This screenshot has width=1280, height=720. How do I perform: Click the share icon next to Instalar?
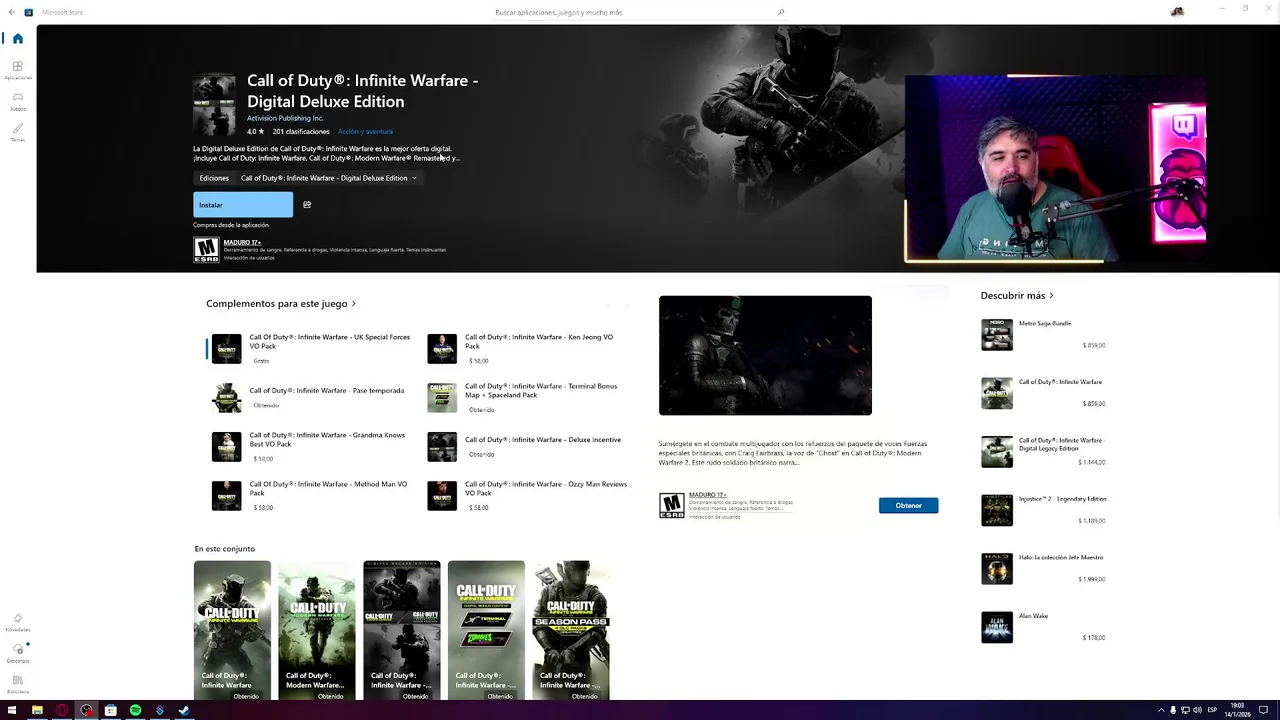[307, 204]
